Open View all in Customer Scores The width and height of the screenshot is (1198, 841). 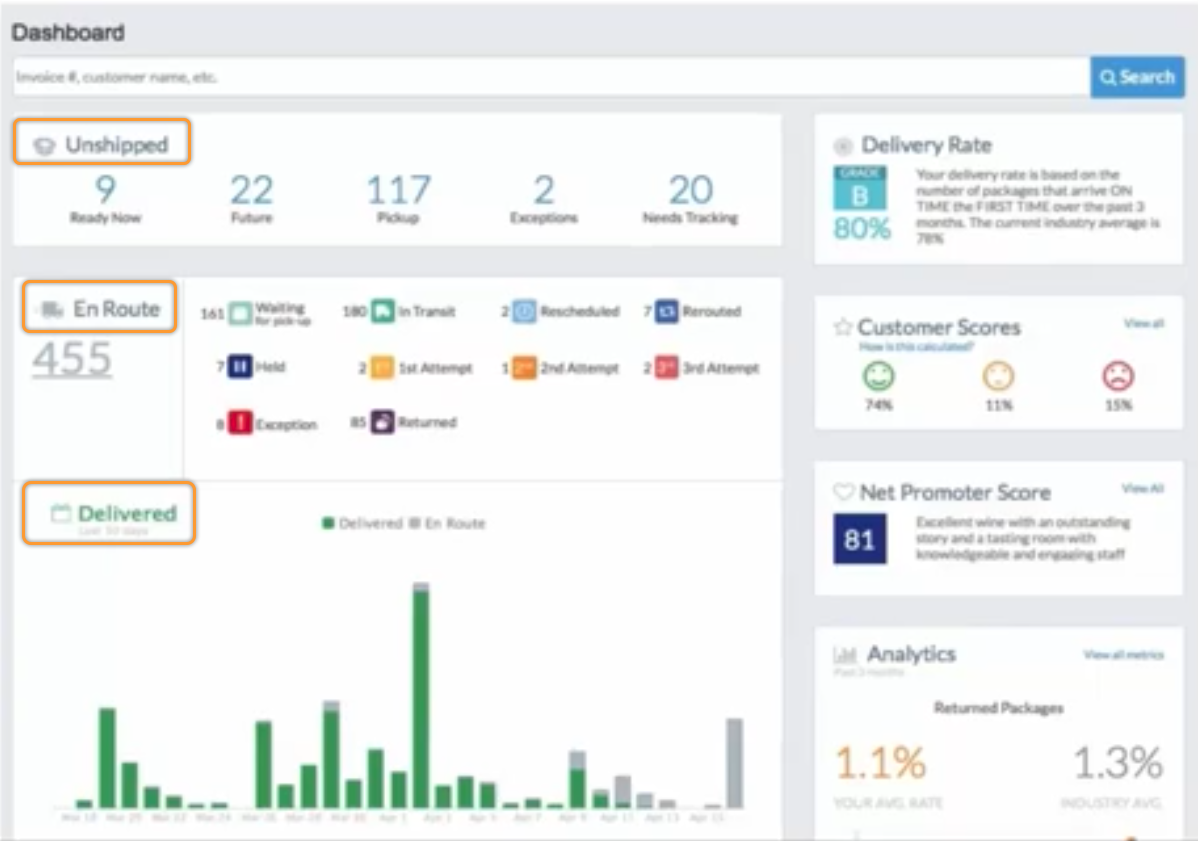click(x=1143, y=324)
